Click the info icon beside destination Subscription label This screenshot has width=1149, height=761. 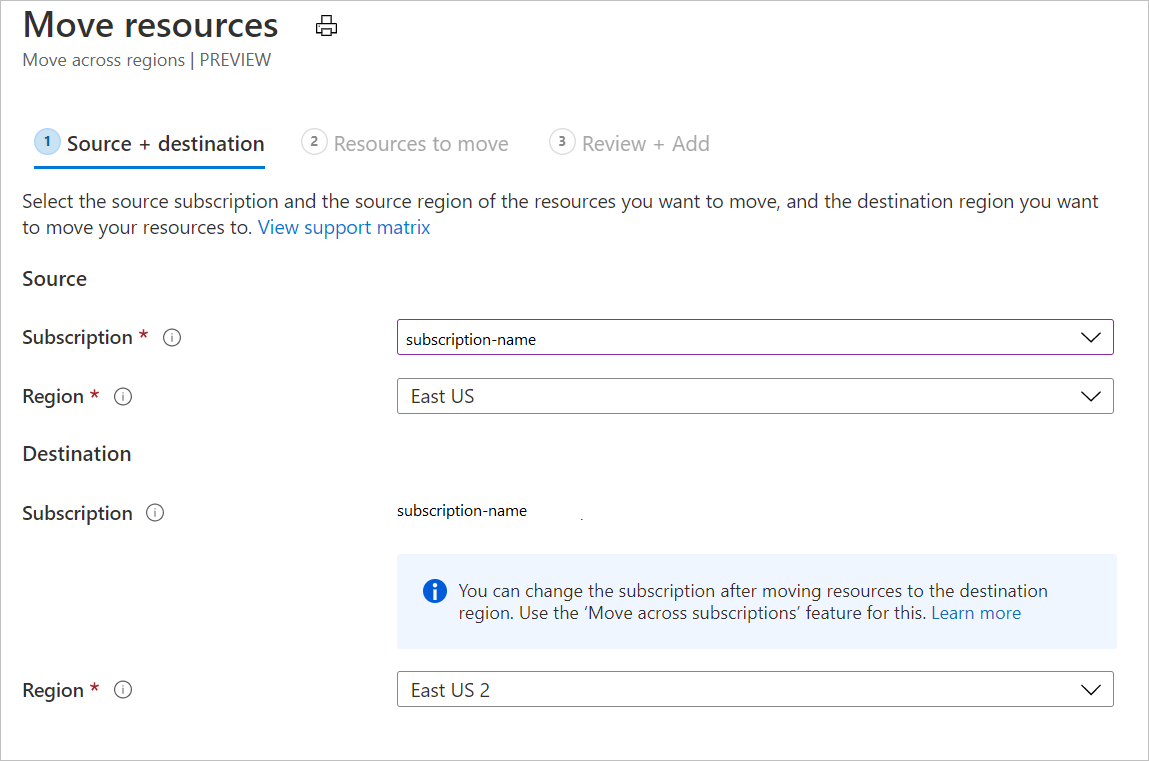click(x=155, y=513)
